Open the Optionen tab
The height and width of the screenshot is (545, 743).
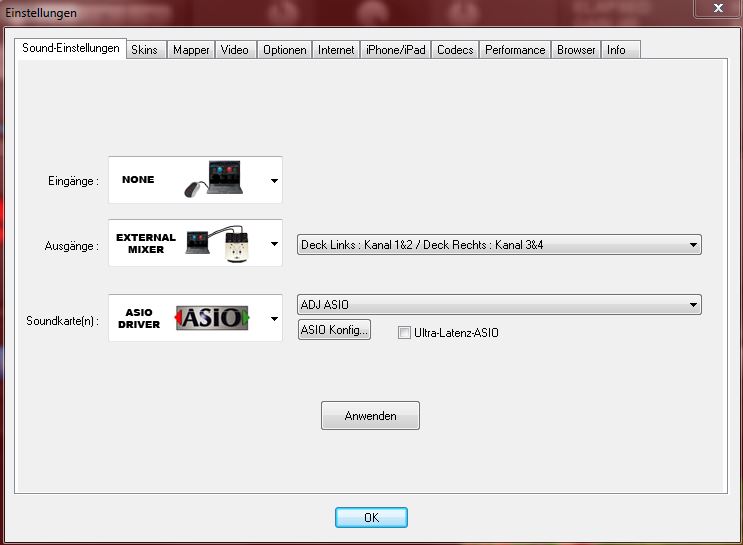(284, 50)
